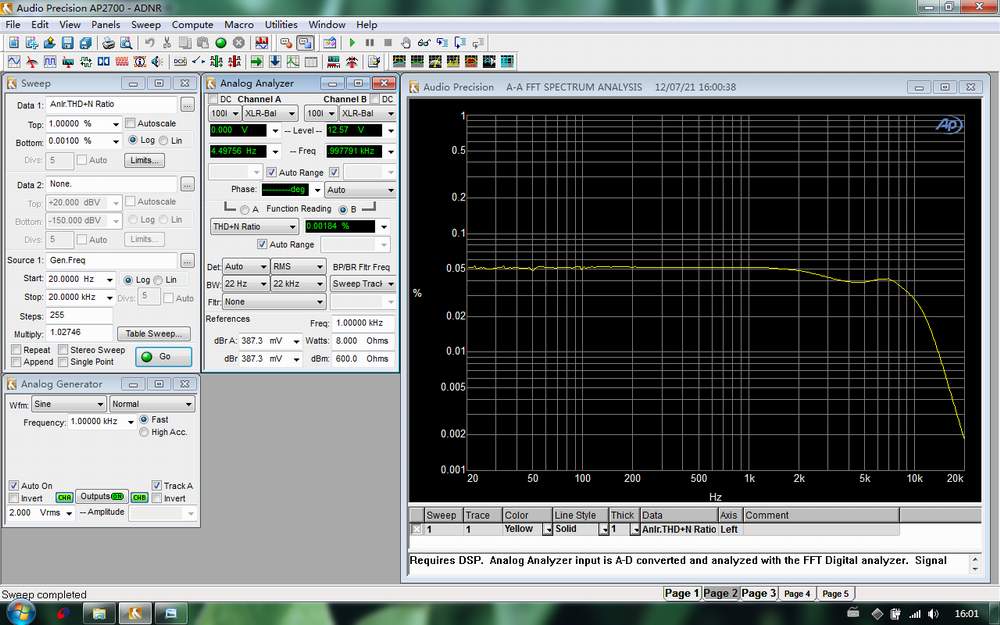Image resolution: width=1000 pixels, height=625 pixels.
Task: Open Analog Generator panel sine-wave icon
Action: pos(13,61)
